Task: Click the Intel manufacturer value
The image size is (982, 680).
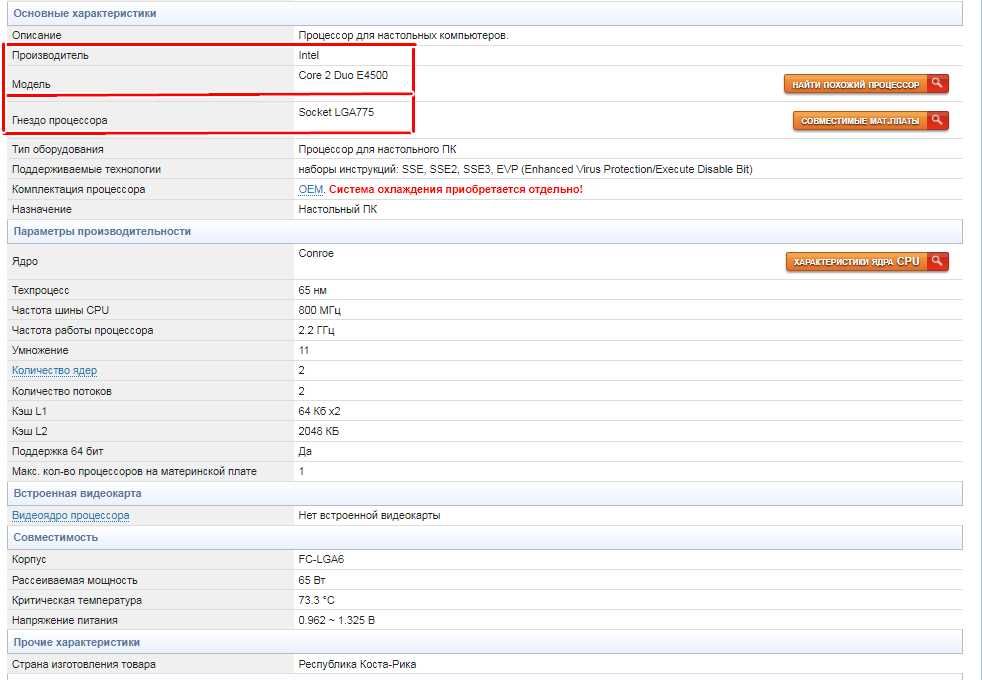Action: 309,55
